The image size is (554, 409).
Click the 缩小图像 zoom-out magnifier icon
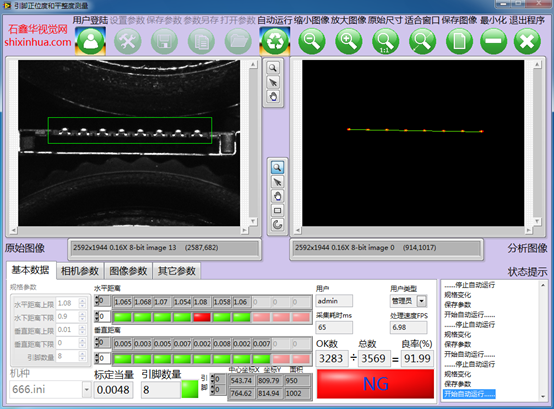312,41
